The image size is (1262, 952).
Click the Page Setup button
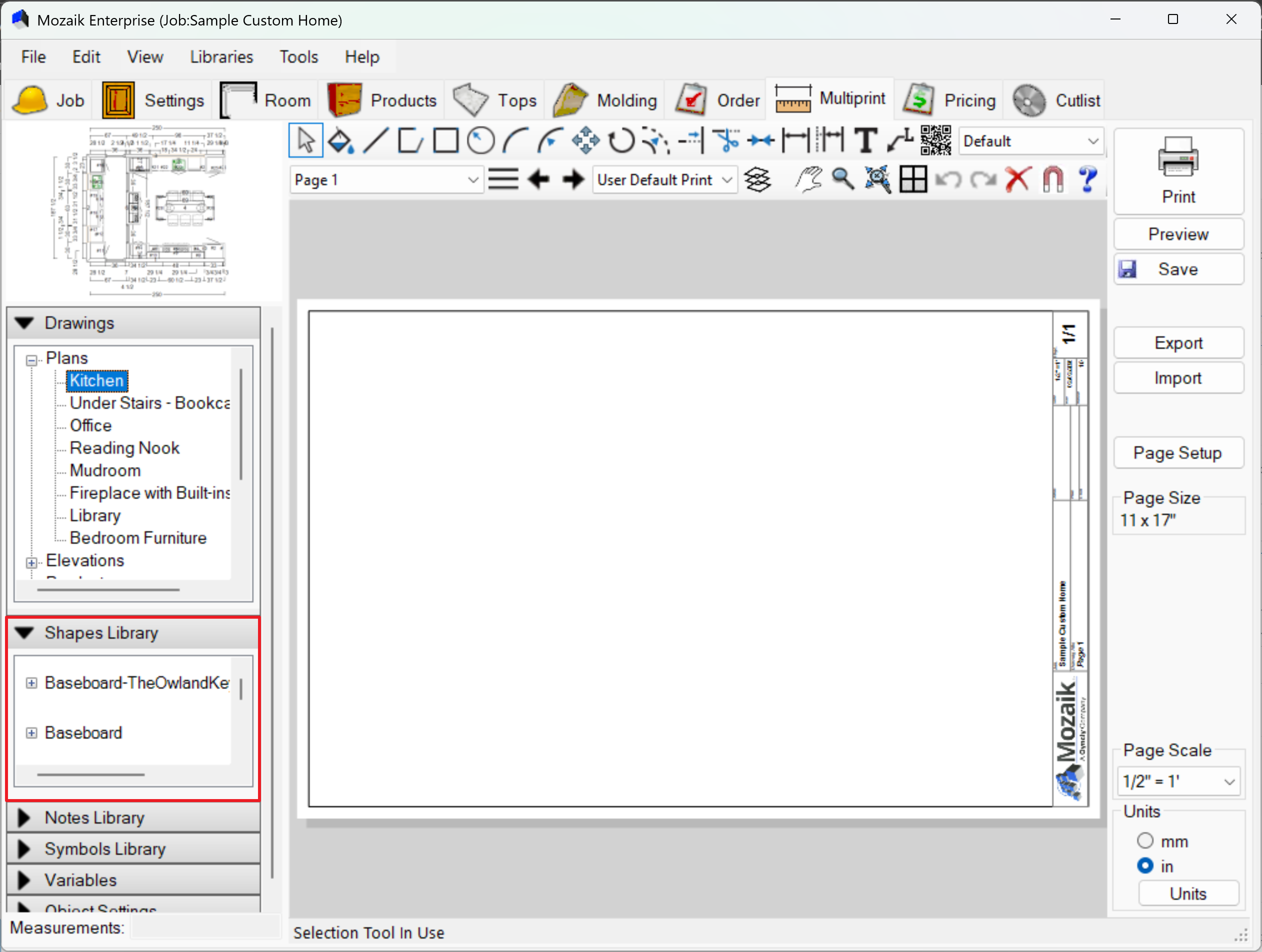1177,453
